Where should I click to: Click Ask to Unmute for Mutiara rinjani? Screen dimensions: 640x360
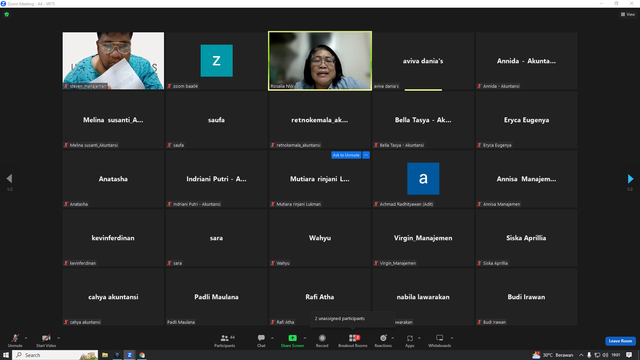[346, 155]
